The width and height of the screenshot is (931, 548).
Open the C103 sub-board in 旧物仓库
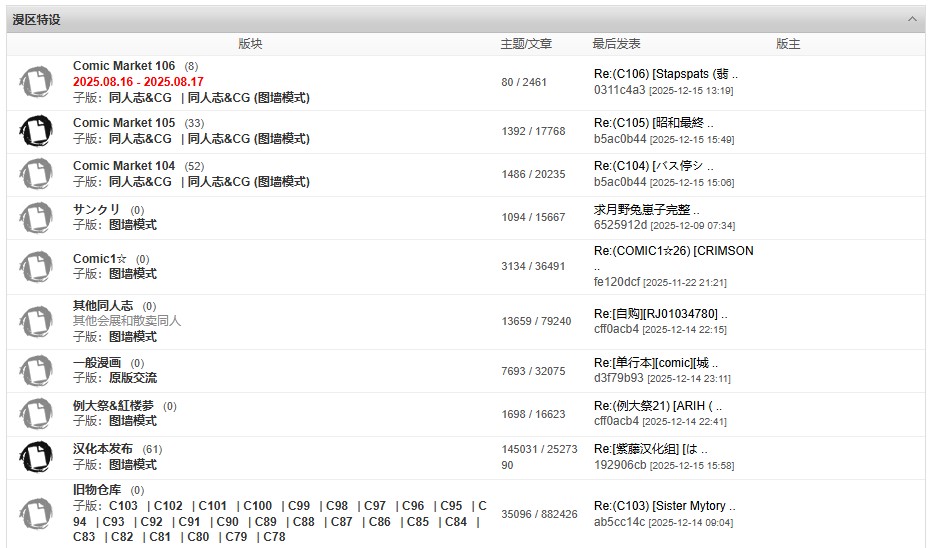pyautogui.click(x=125, y=506)
